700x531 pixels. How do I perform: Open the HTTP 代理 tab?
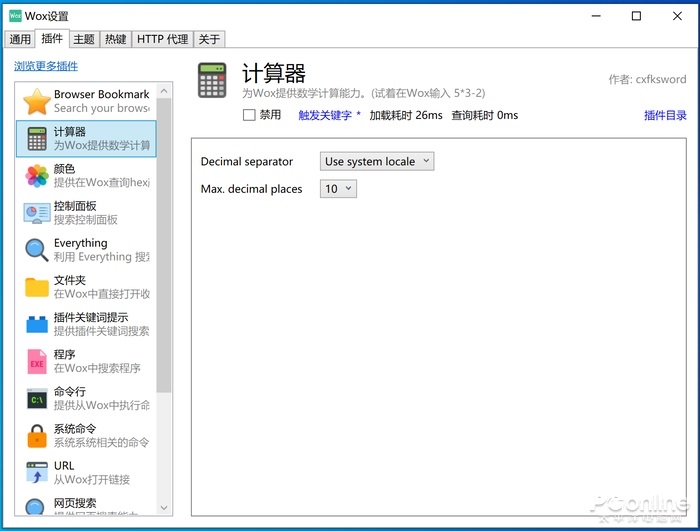tap(162, 39)
